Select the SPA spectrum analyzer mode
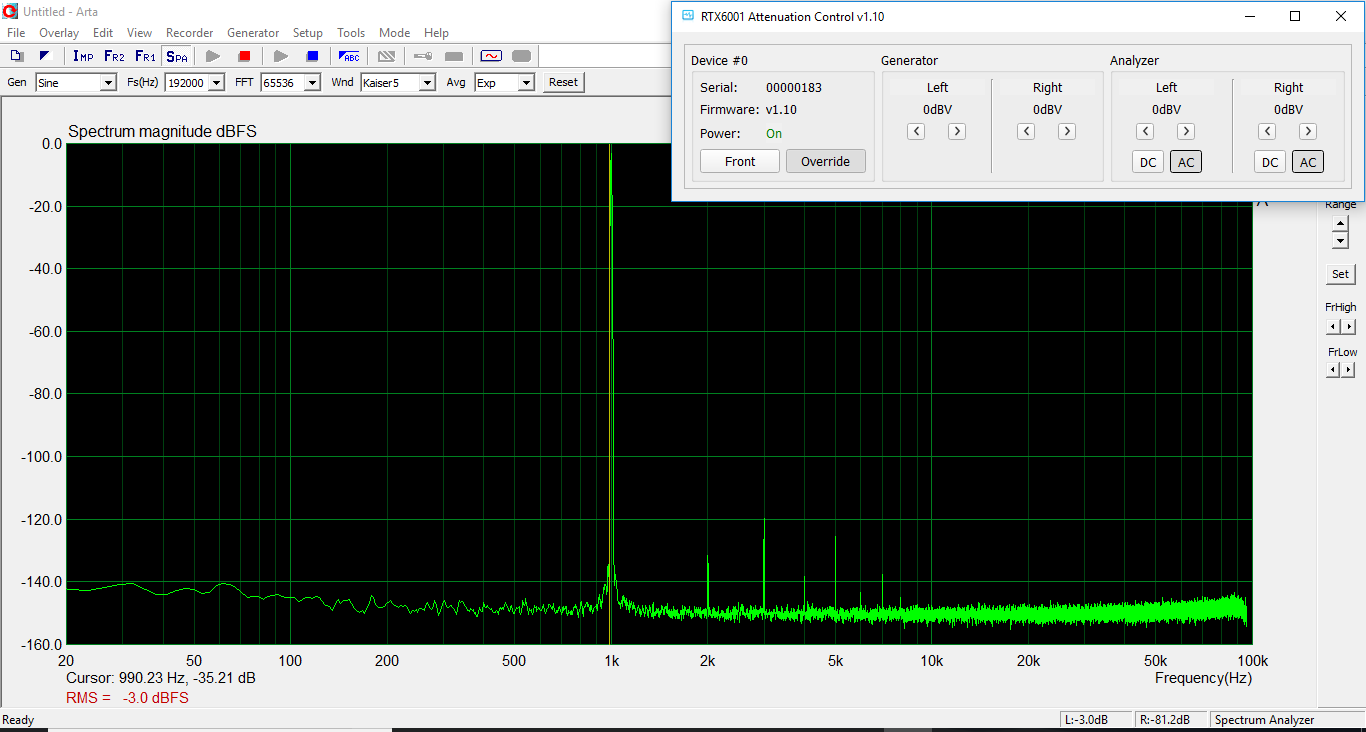 [176, 56]
